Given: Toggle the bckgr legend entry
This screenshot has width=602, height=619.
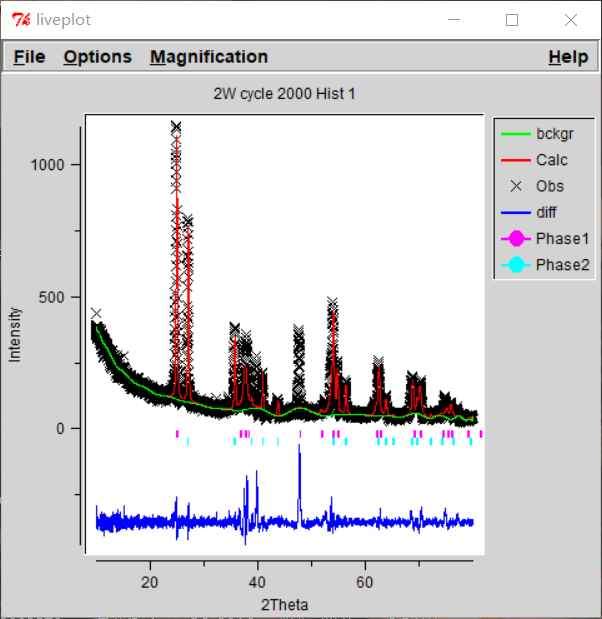Looking at the screenshot, I should coord(553,134).
